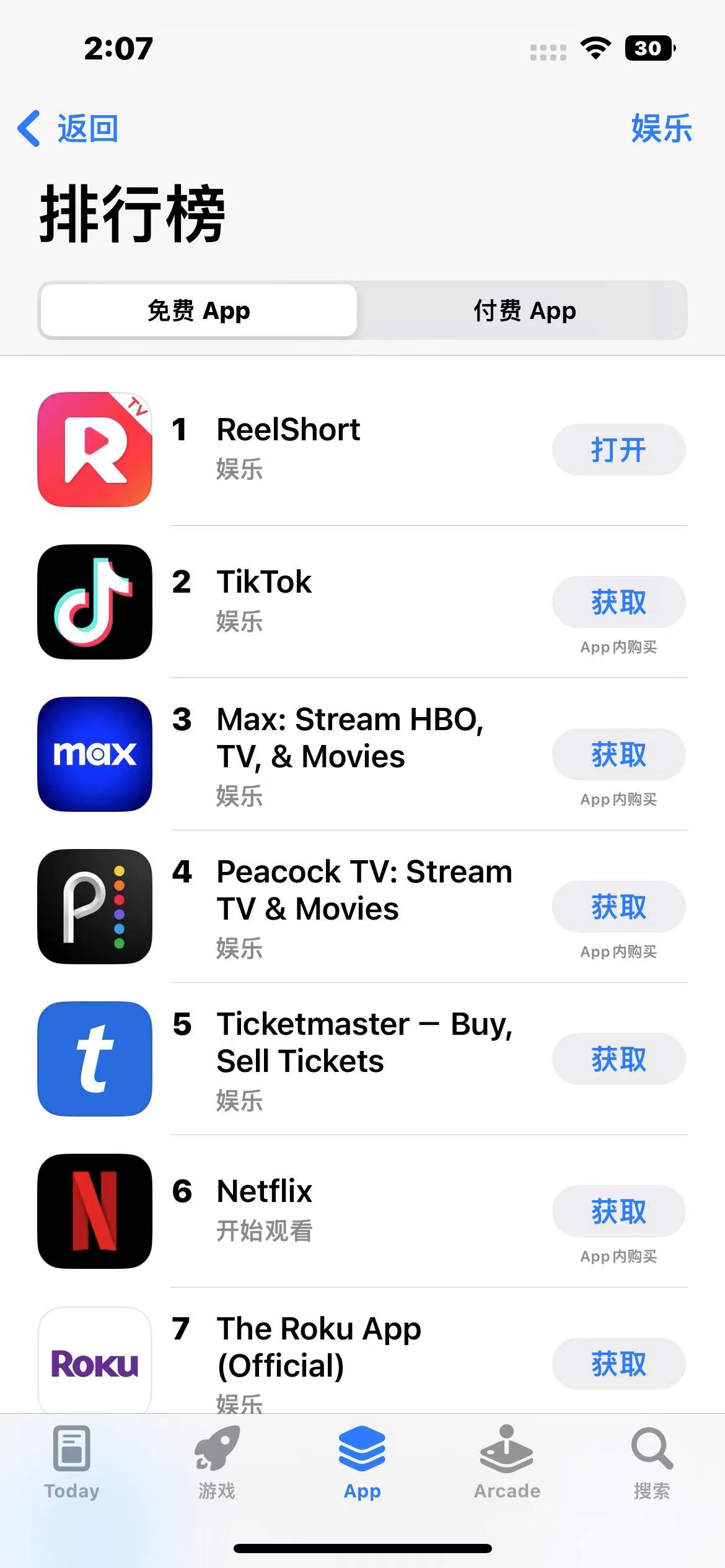Open the Today tab
Viewport: 725px width, 1568px height.
[x=72, y=1463]
